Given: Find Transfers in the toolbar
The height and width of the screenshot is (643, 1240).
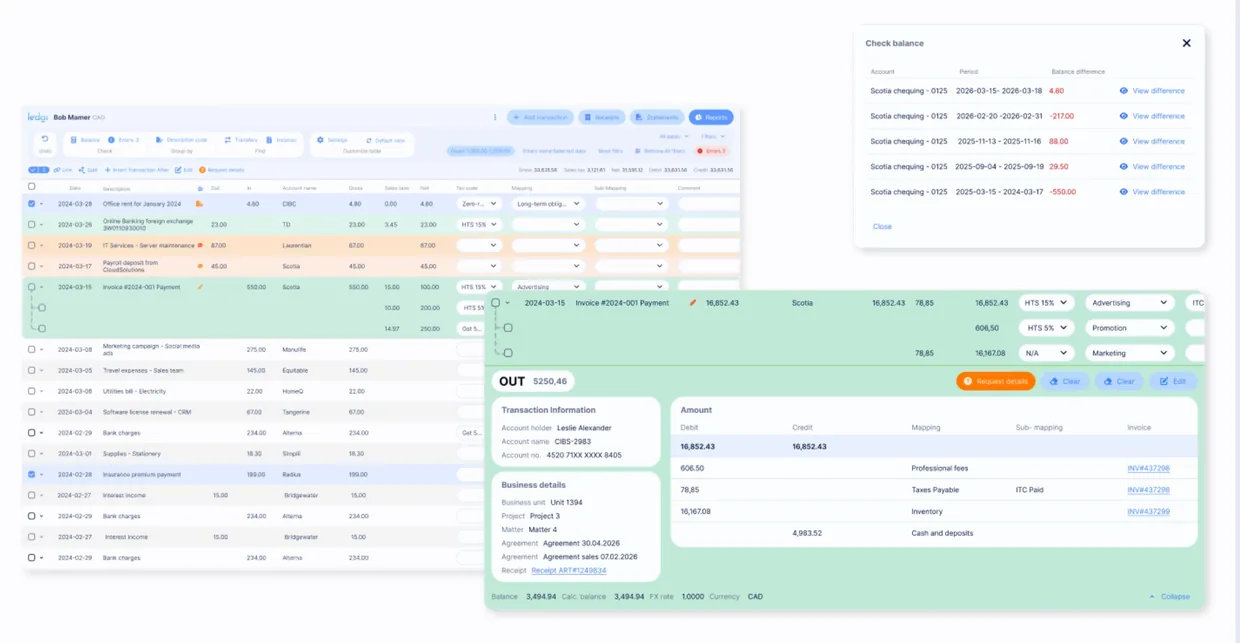Looking at the screenshot, I should click(x=241, y=140).
